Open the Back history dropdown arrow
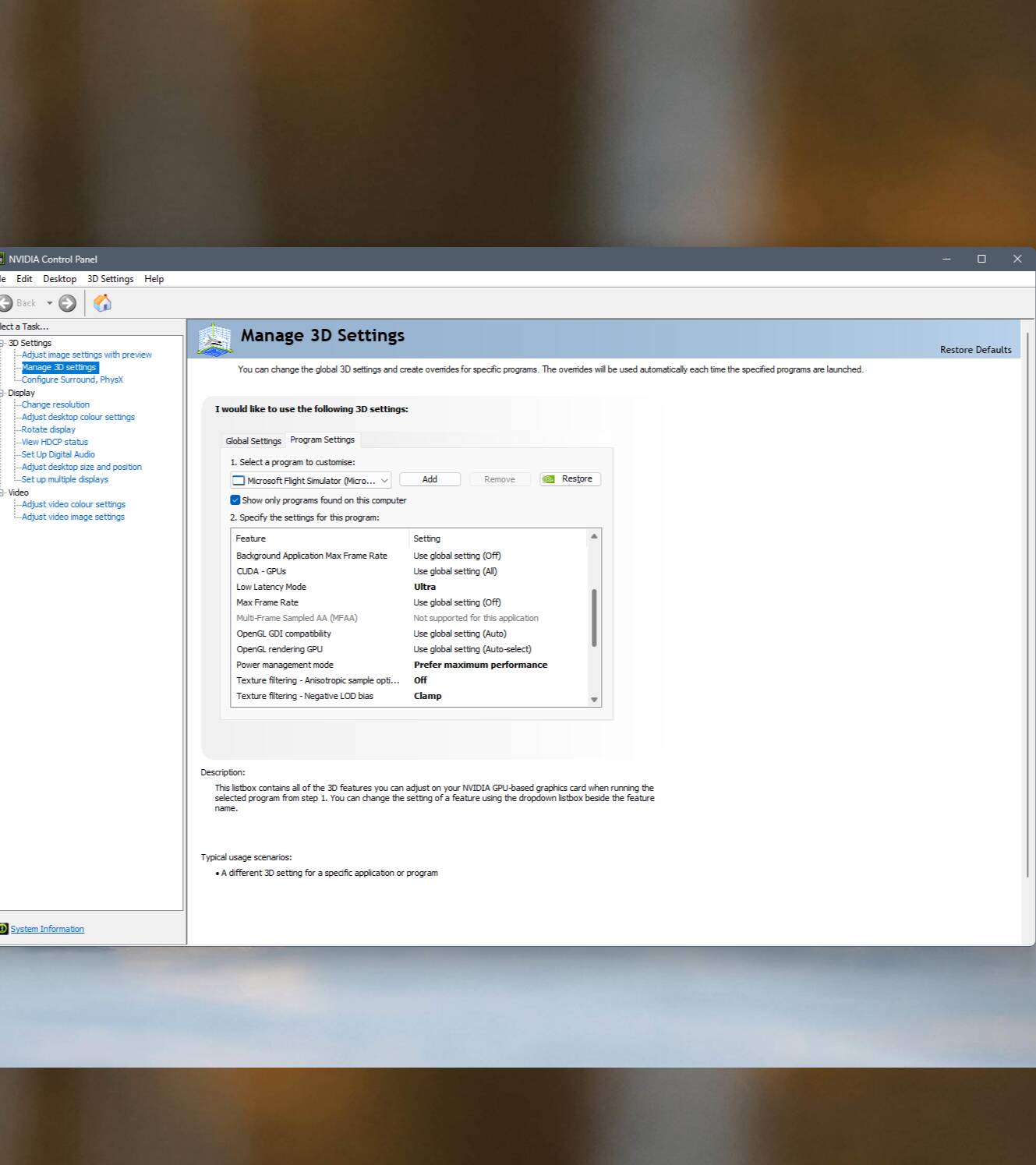The width and height of the screenshot is (1036, 1165). (x=49, y=303)
